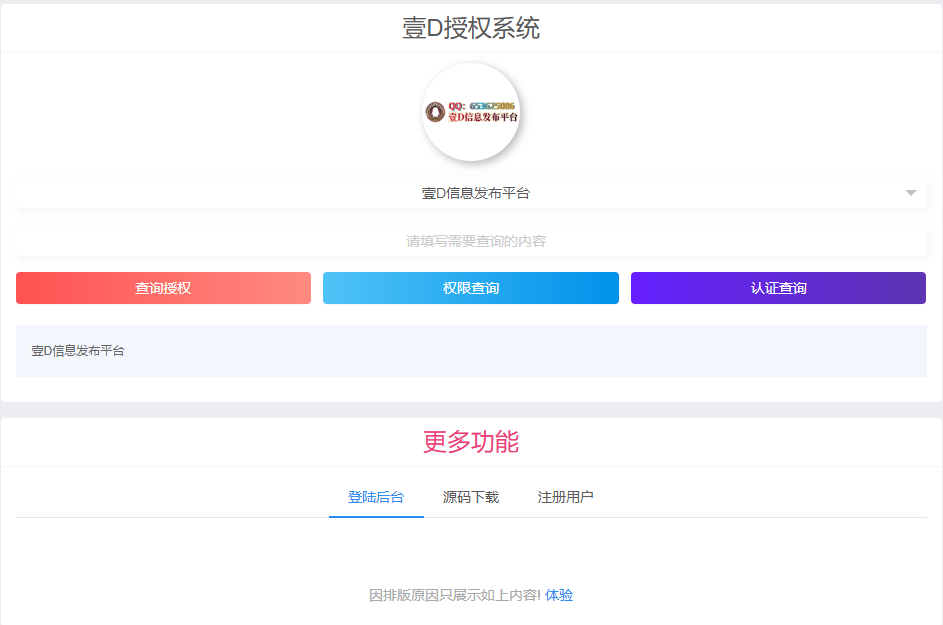Select the 注册用户 tab
This screenshot has width=943, height=625.
pyautogui.click(x=565, y=496)
